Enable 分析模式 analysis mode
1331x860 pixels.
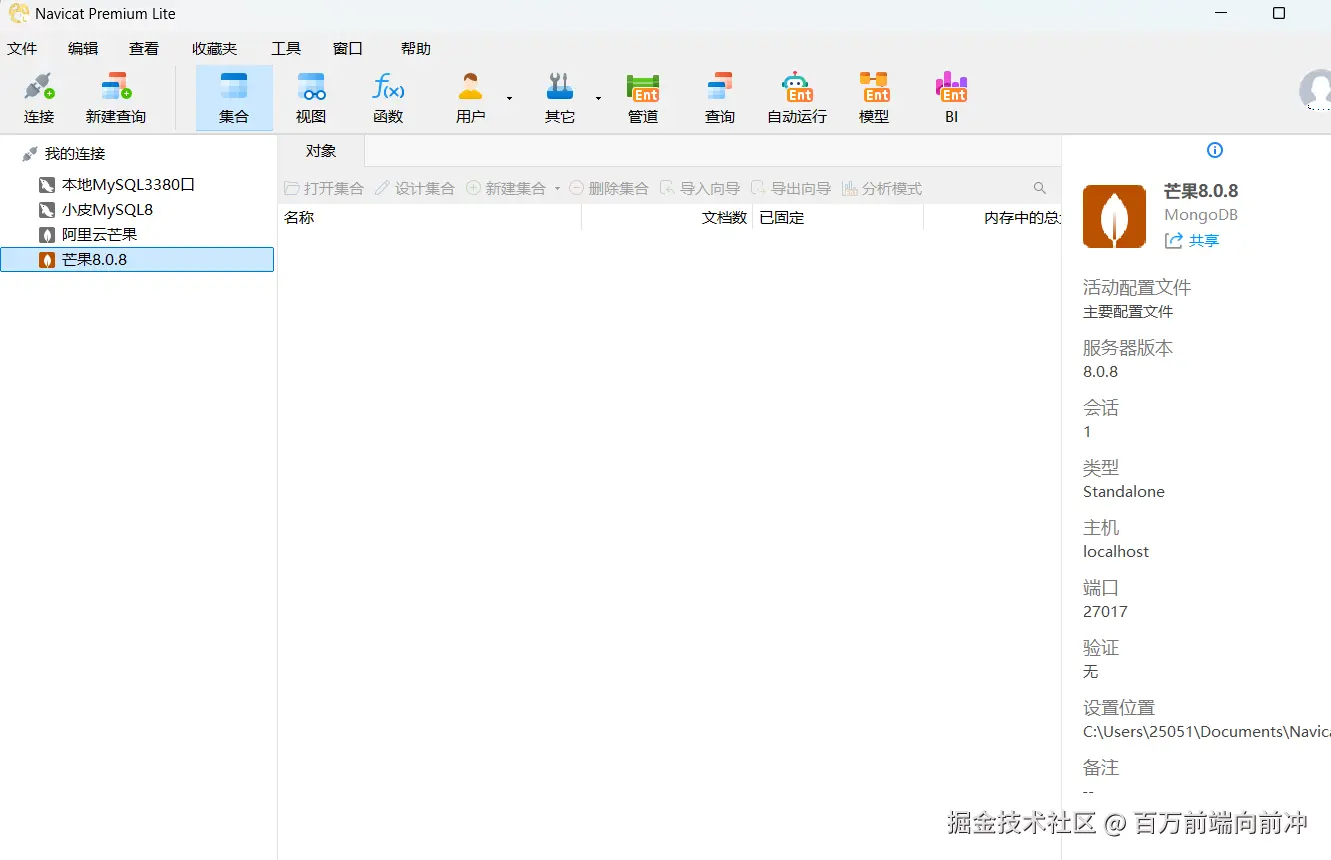pyautogui.click(x=881, y=187)
